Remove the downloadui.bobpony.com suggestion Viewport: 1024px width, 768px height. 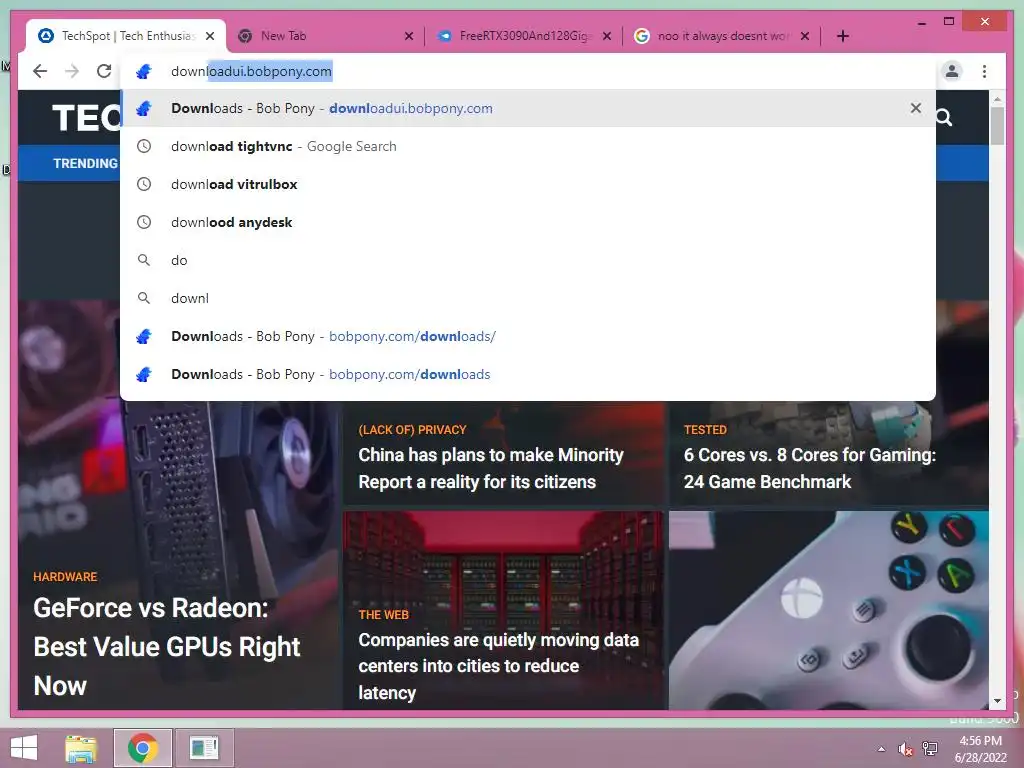[916, 108]
